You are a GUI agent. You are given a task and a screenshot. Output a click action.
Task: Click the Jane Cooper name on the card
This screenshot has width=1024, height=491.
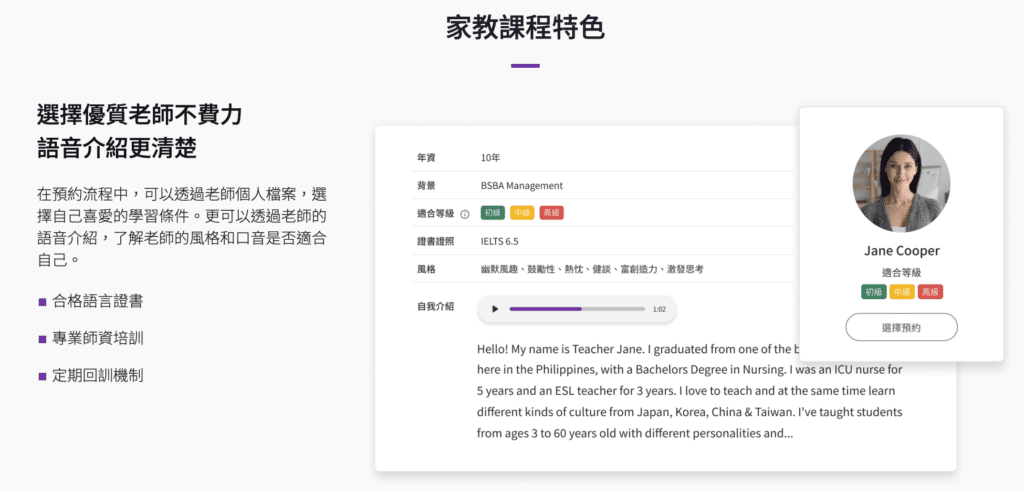click(x=901, y=251)
